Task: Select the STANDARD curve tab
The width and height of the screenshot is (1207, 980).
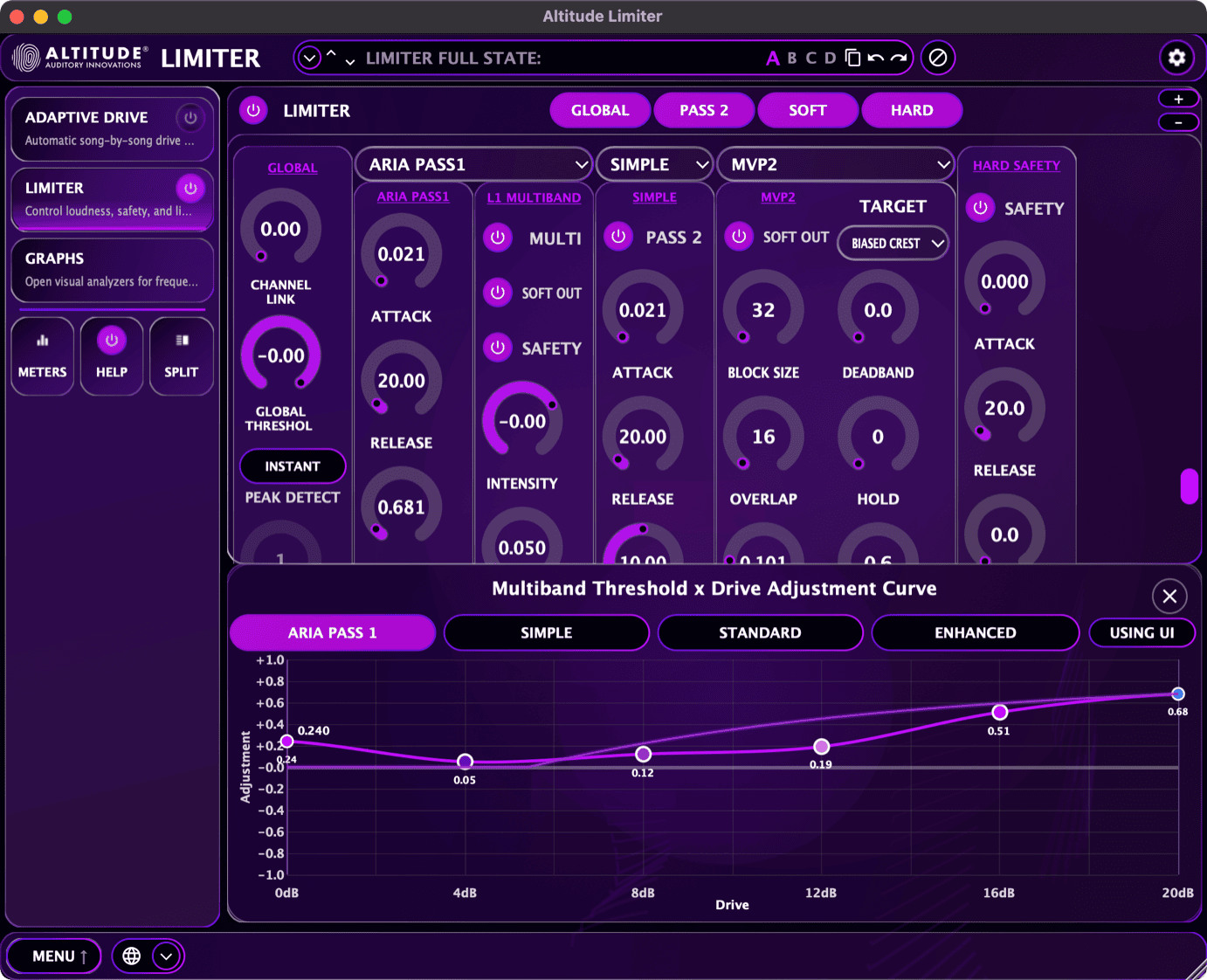Action: point(761,632)
